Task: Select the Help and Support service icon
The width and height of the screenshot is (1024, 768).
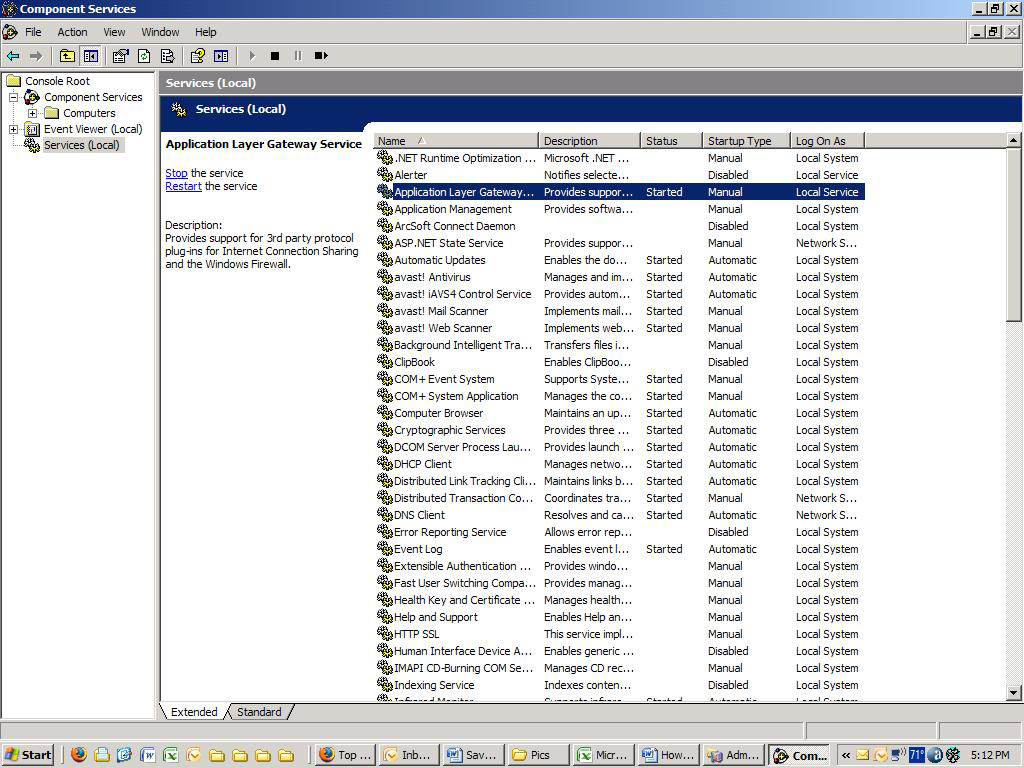Action: point(385,616)
